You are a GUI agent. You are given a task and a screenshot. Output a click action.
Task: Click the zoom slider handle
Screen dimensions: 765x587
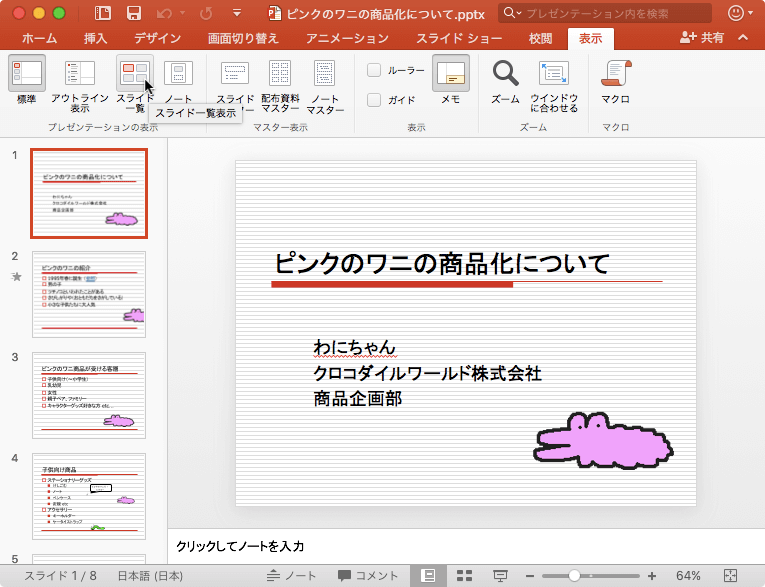[x=574, y=576]
